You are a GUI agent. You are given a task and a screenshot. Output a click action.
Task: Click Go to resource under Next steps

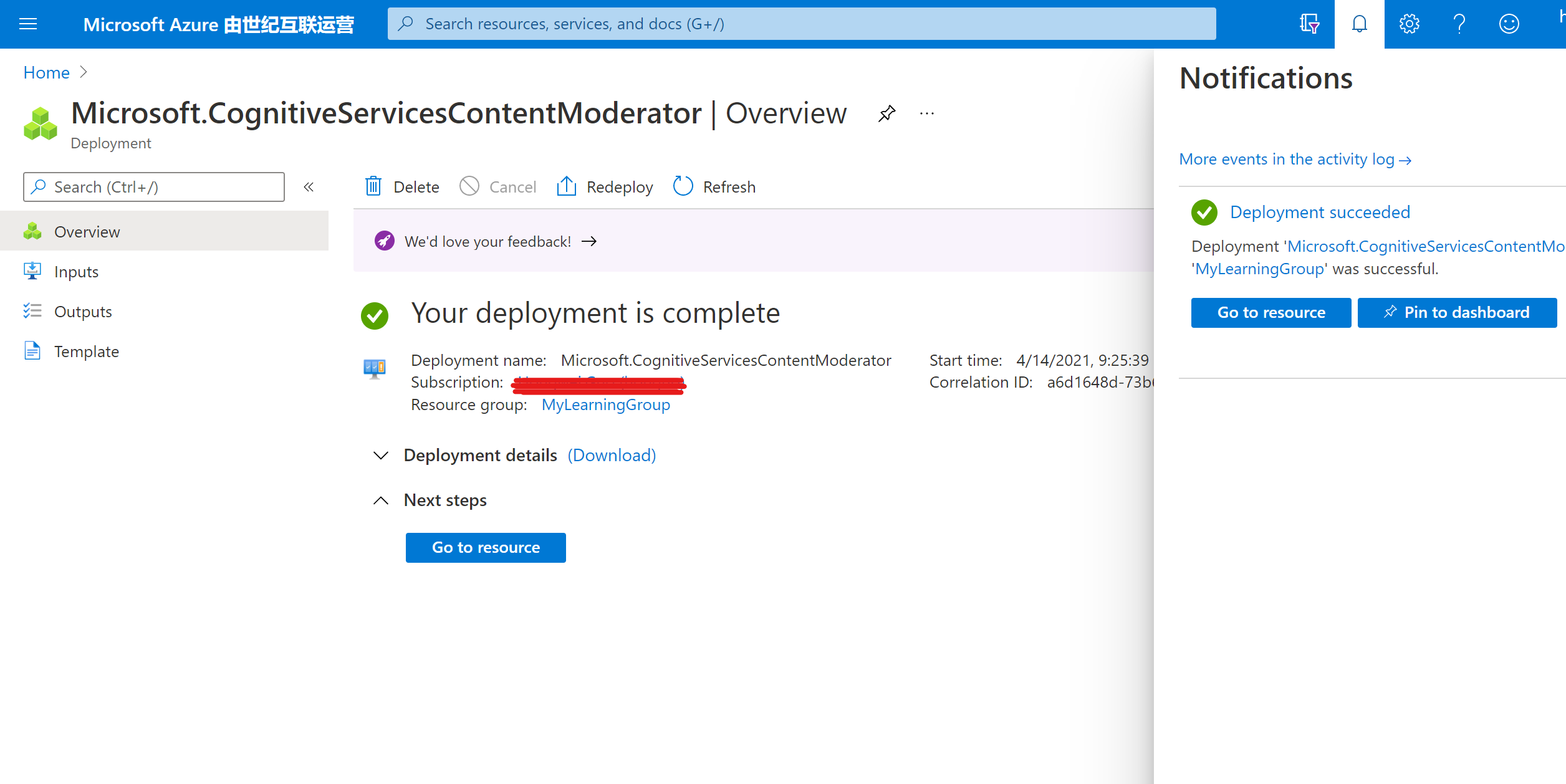tap(486, 547)
